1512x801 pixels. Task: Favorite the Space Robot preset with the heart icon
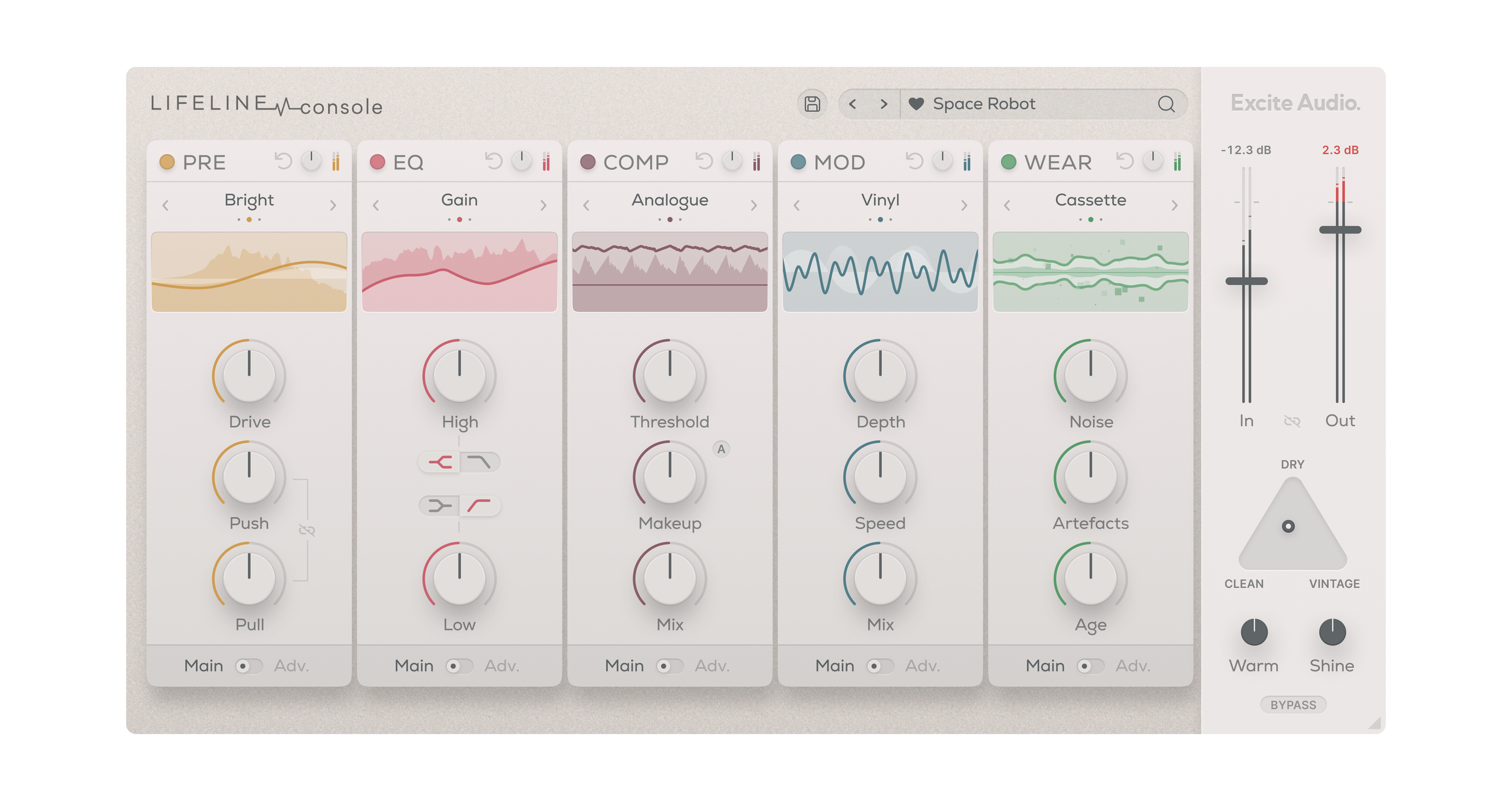916,104
